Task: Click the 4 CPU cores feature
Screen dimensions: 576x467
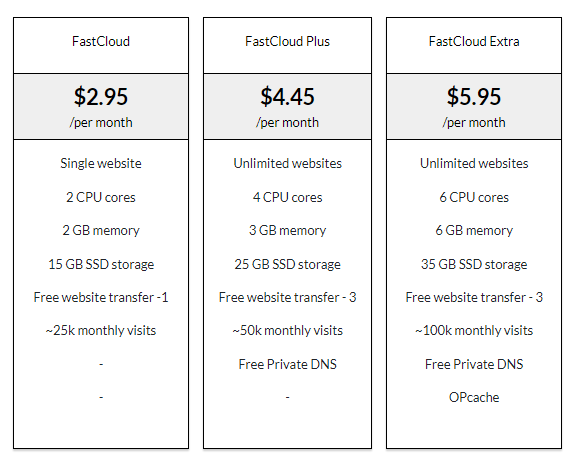Action: [x=287, y=197]
